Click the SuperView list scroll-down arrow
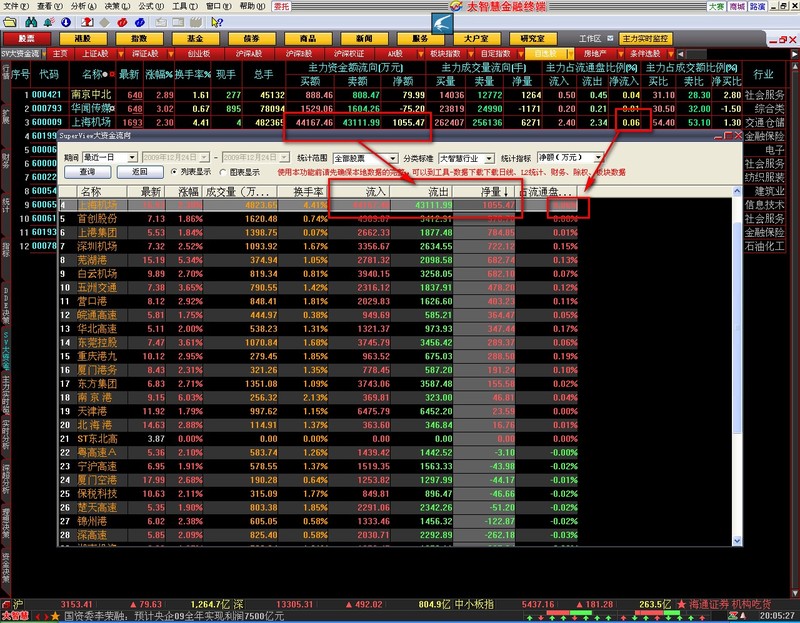The image size is (800, 623). click(737, 540)
